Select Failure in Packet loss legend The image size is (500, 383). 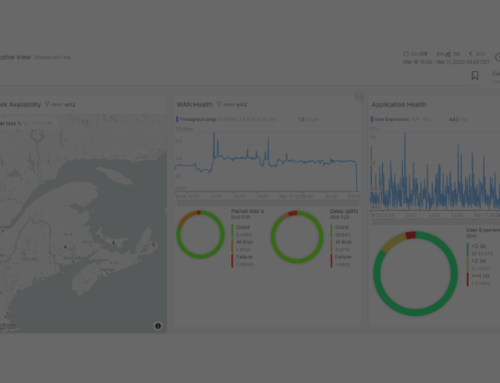(x=244, y=257)
